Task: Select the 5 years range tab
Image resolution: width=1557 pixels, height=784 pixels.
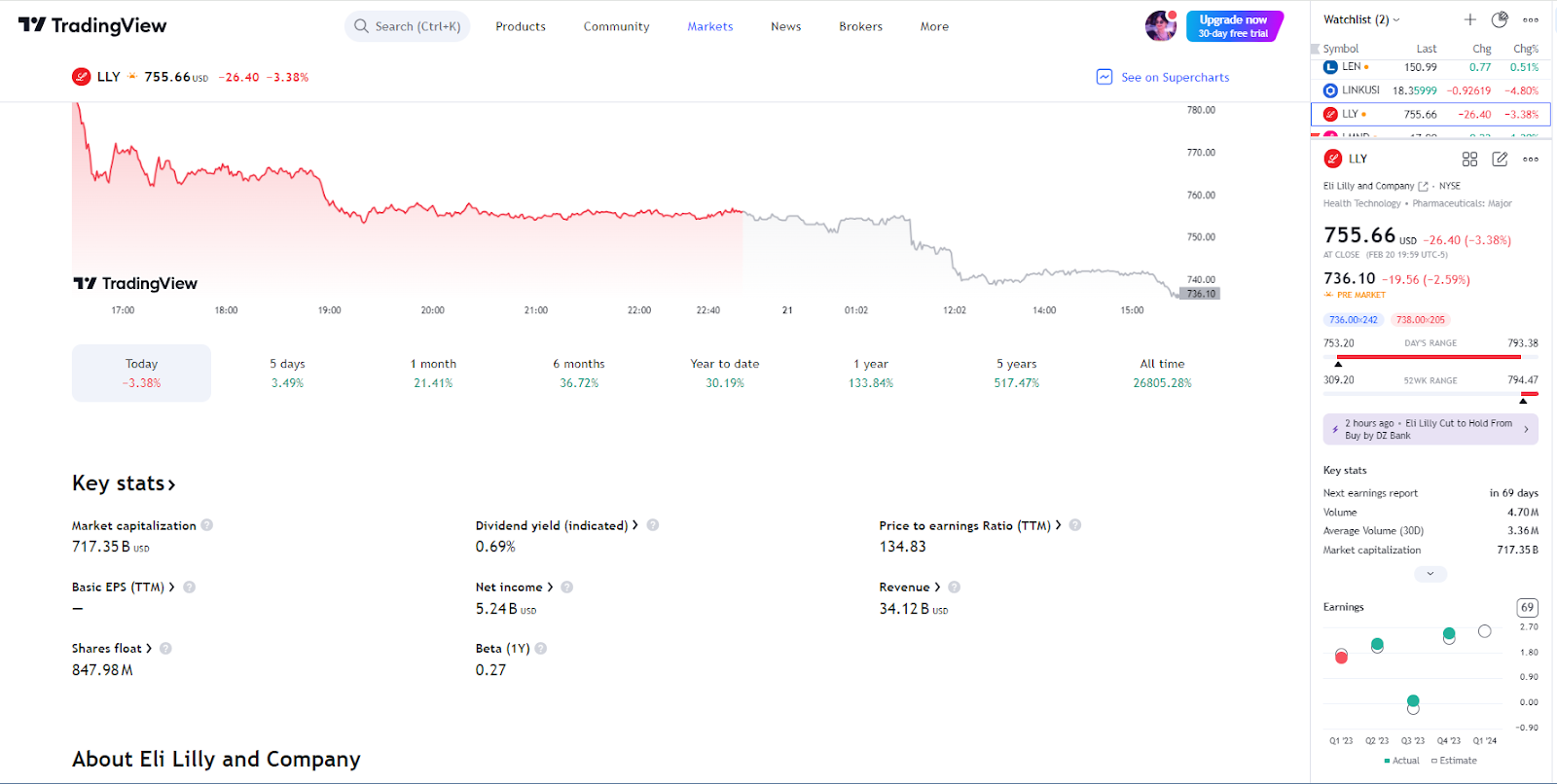Action: coord(1017,373)
